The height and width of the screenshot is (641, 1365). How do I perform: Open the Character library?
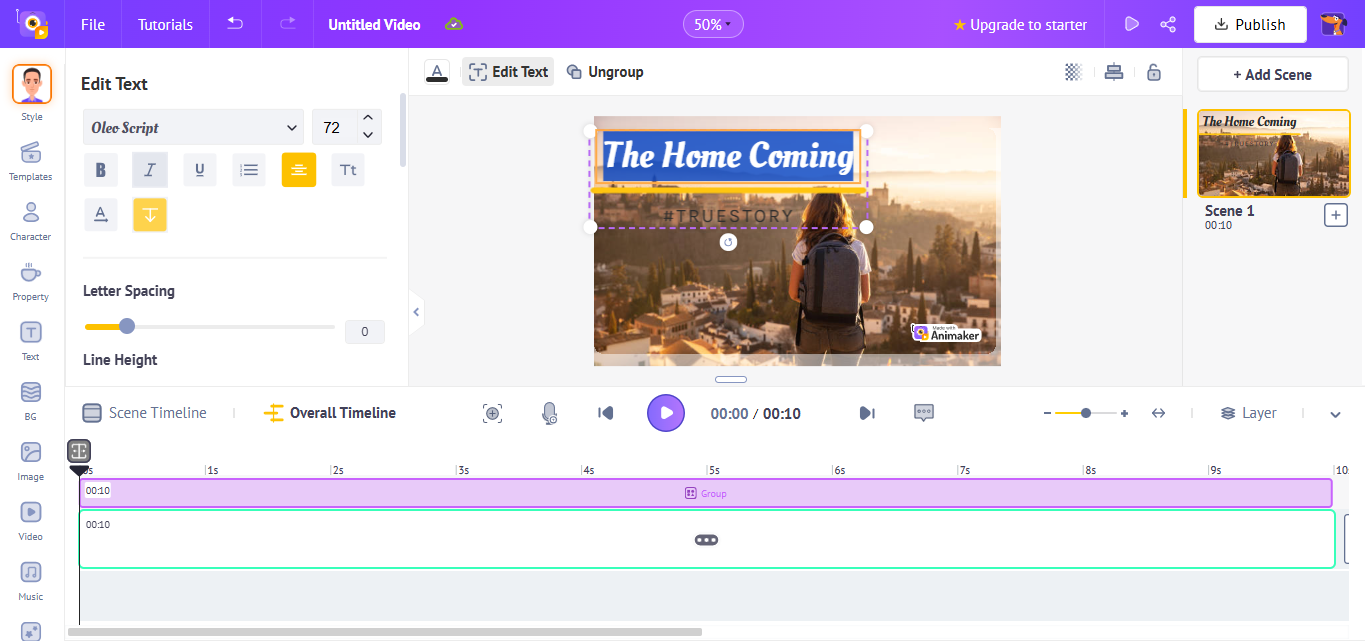[x=31, y=220]
